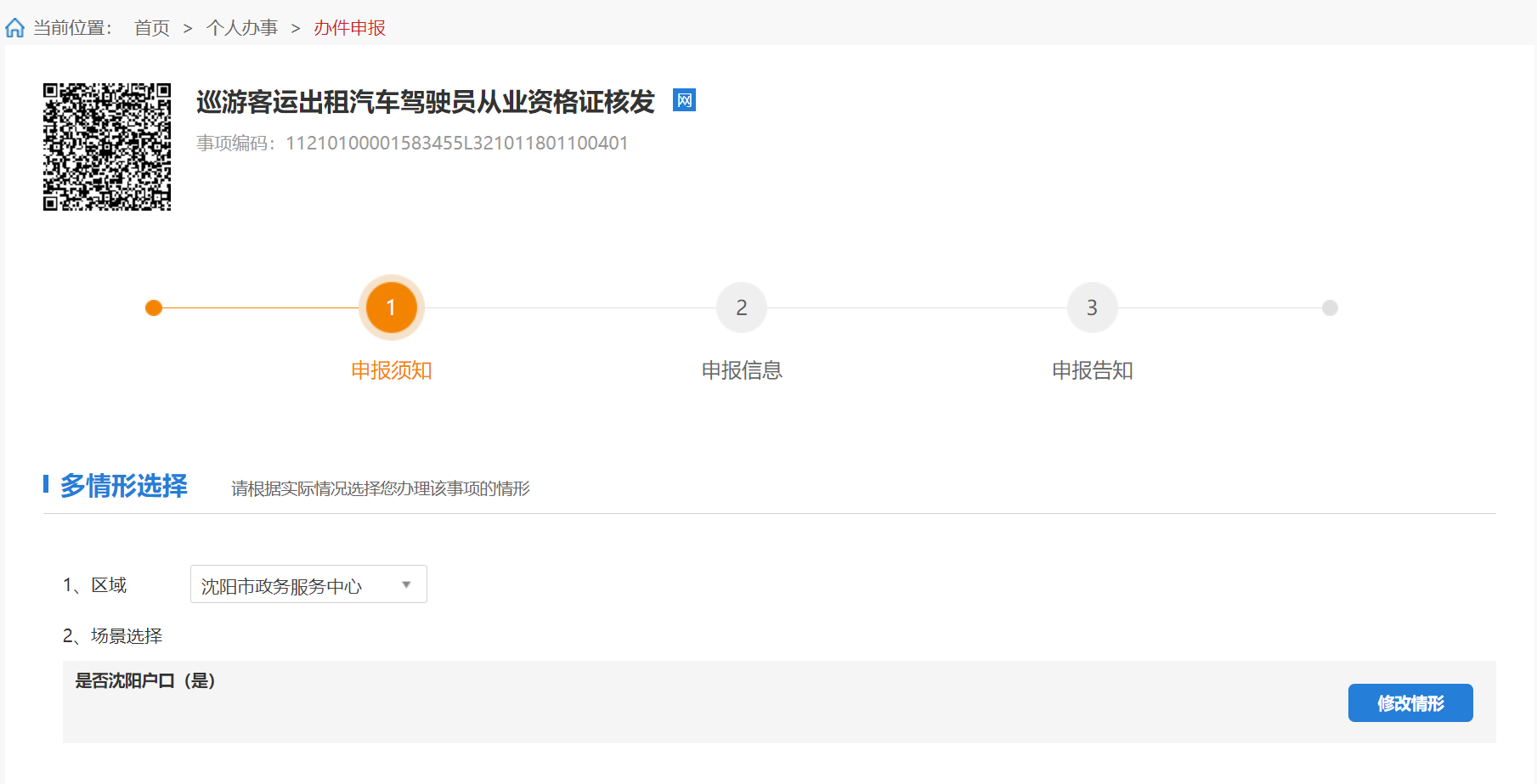The width and height of the screenshot is (1537, 784).
Task: Click the 事项编码 number text
Action: [456, 143]
